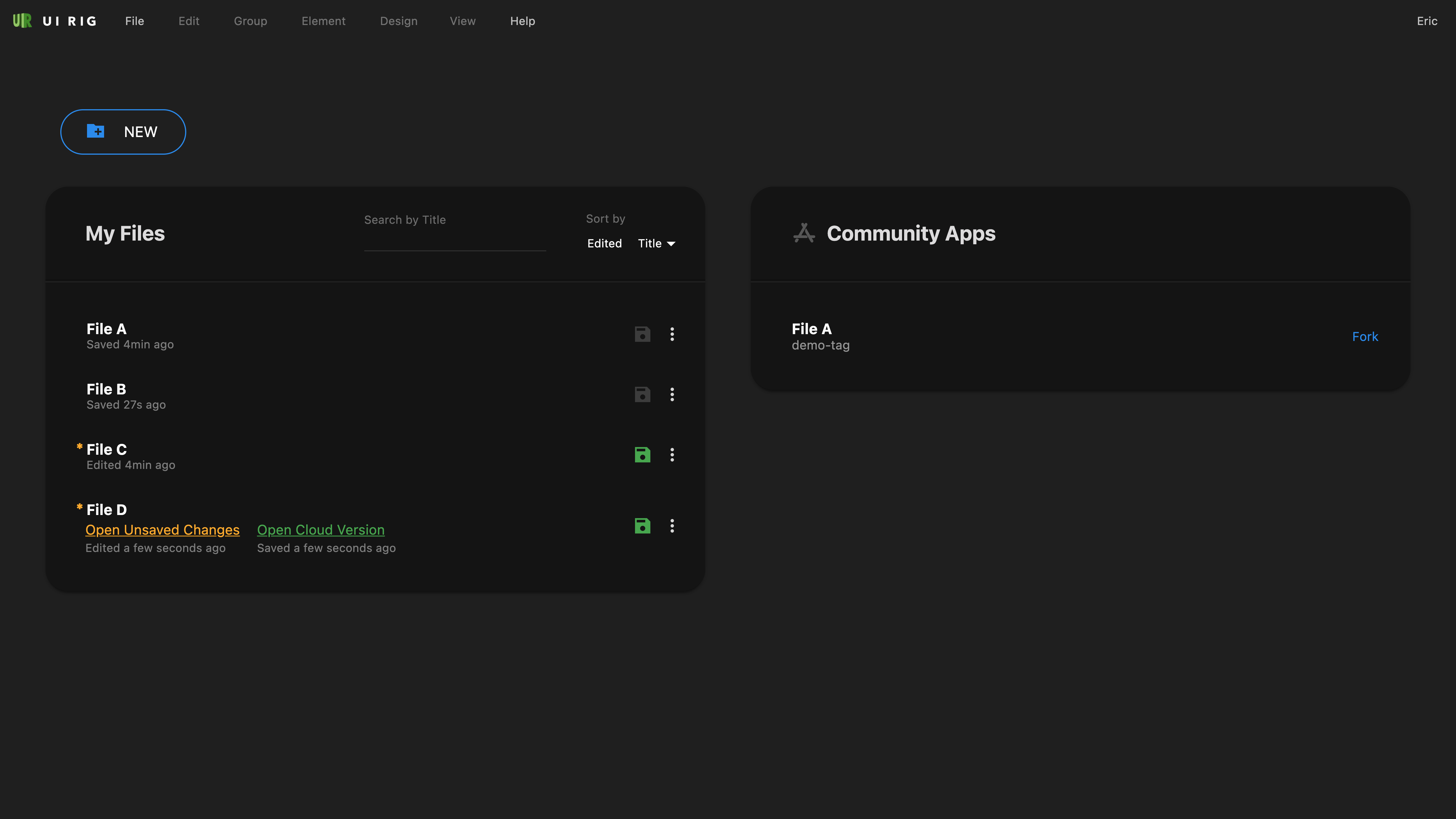This screenshot has height=819, width=1456.
Task: Open File D in My Files
Action: (106, 510)
